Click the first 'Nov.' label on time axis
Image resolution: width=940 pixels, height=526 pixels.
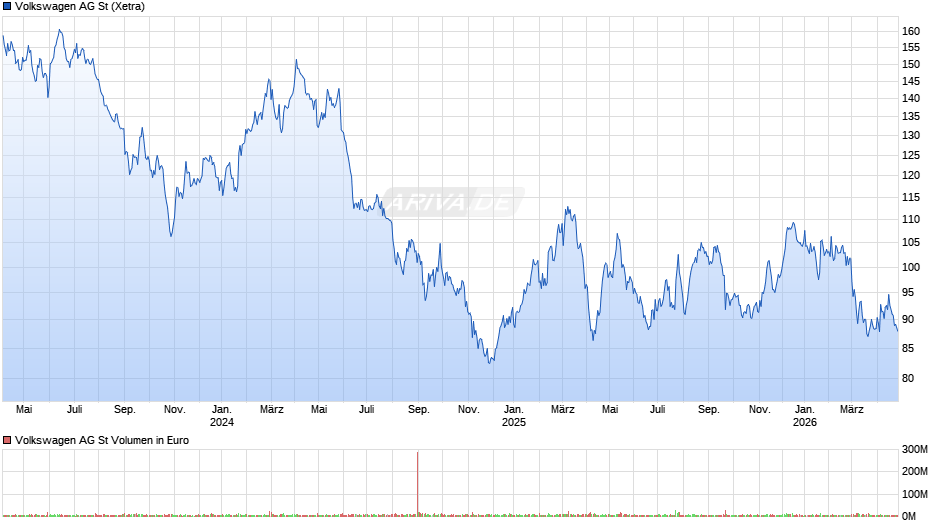[x=174, y=410]
